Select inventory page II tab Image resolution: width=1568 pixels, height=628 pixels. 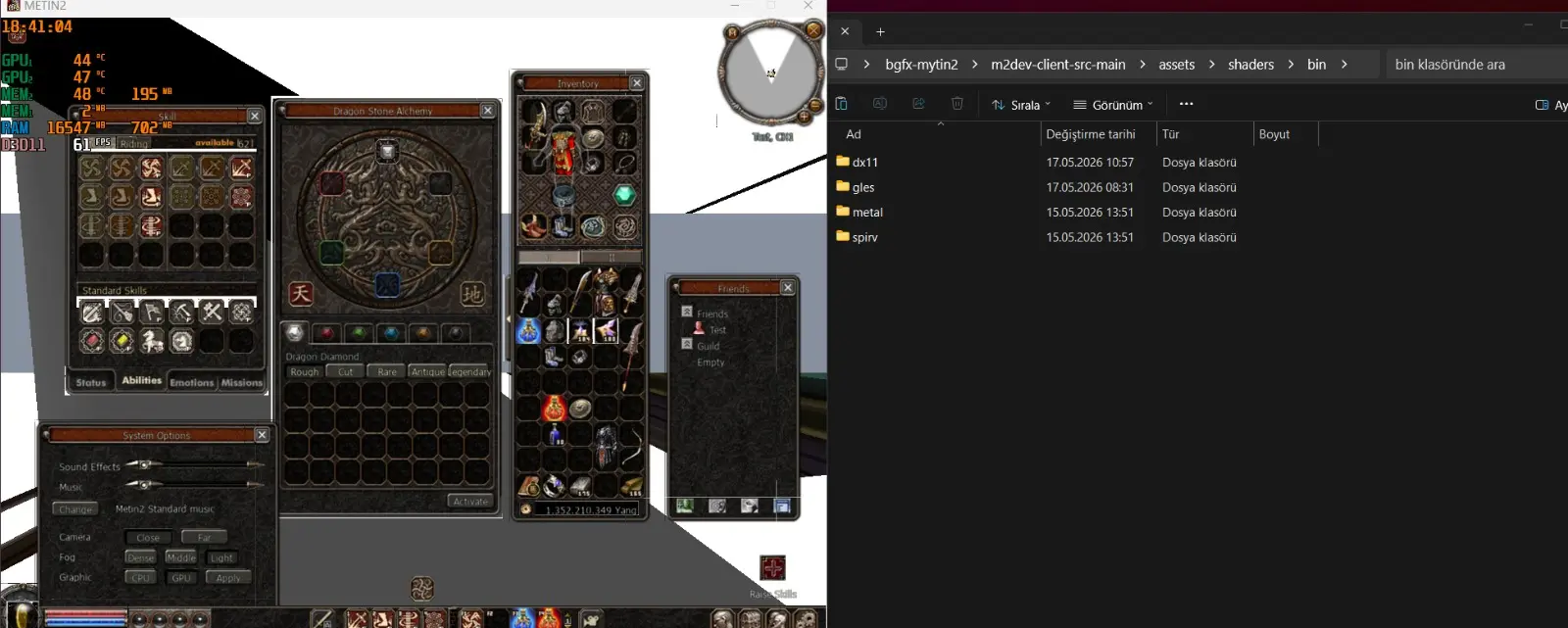click(611, 258)
